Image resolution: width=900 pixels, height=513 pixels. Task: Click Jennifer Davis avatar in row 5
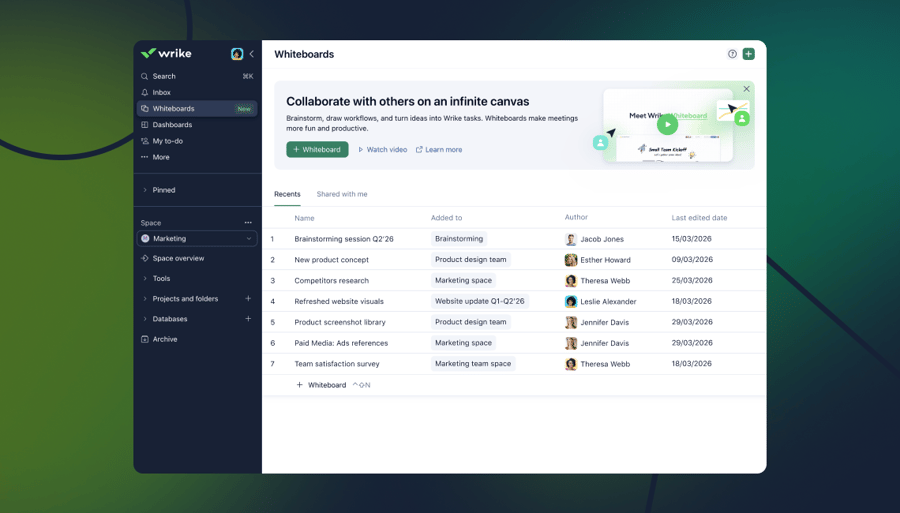tap(571, 322)
